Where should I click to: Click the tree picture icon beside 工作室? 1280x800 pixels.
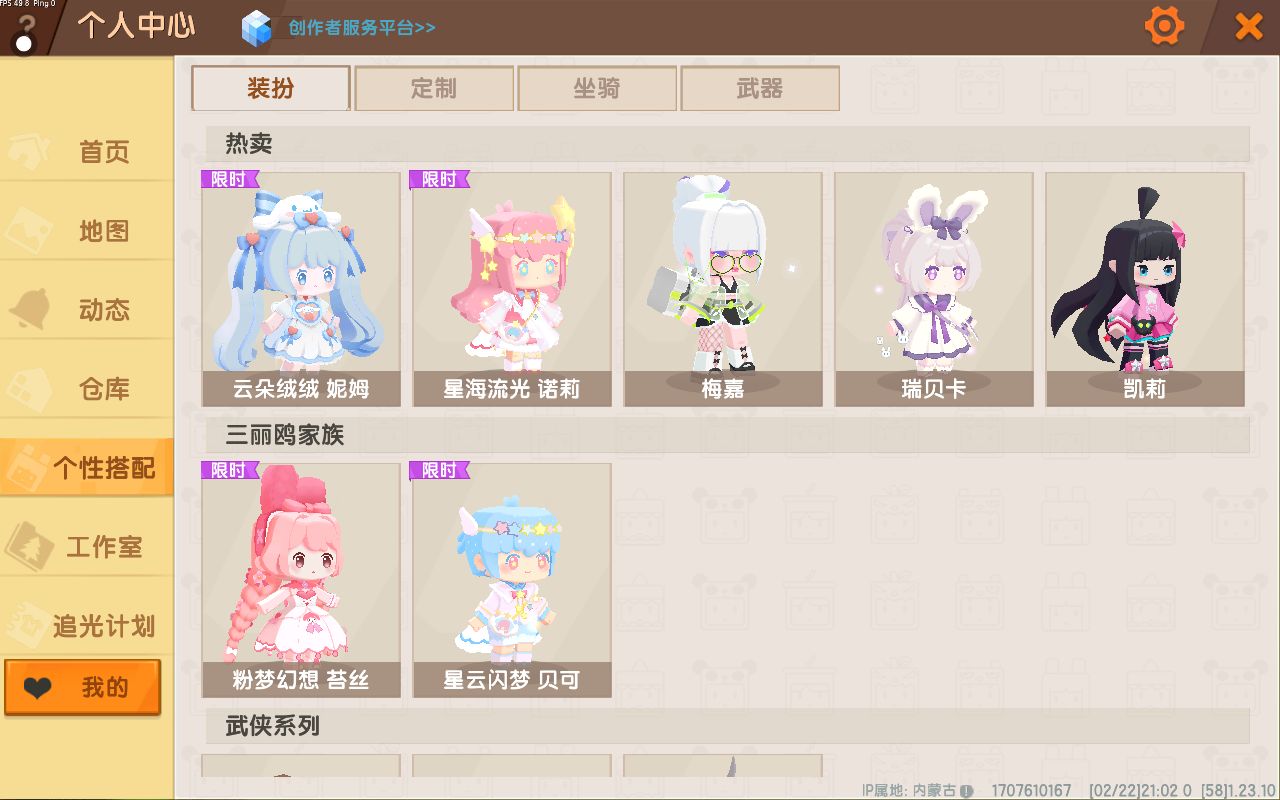tap(30, 546)
